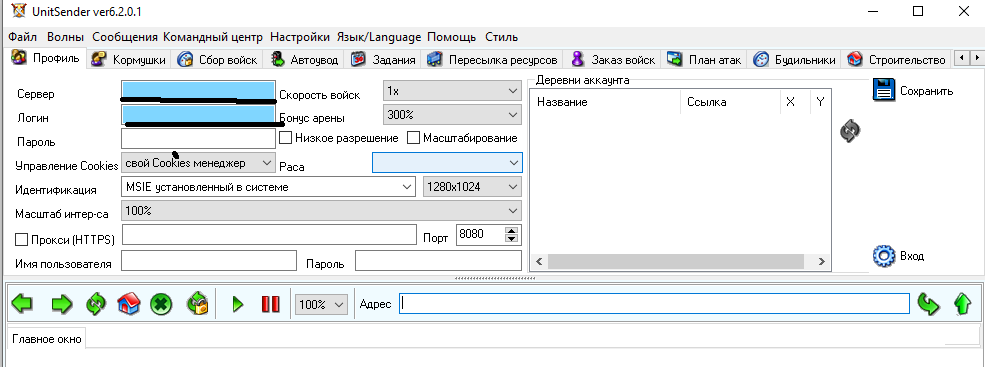Click the Пересылка ресурсов tab icon
Image resolution: width=985 pixels, height=367 pixels.
(434, 60)
